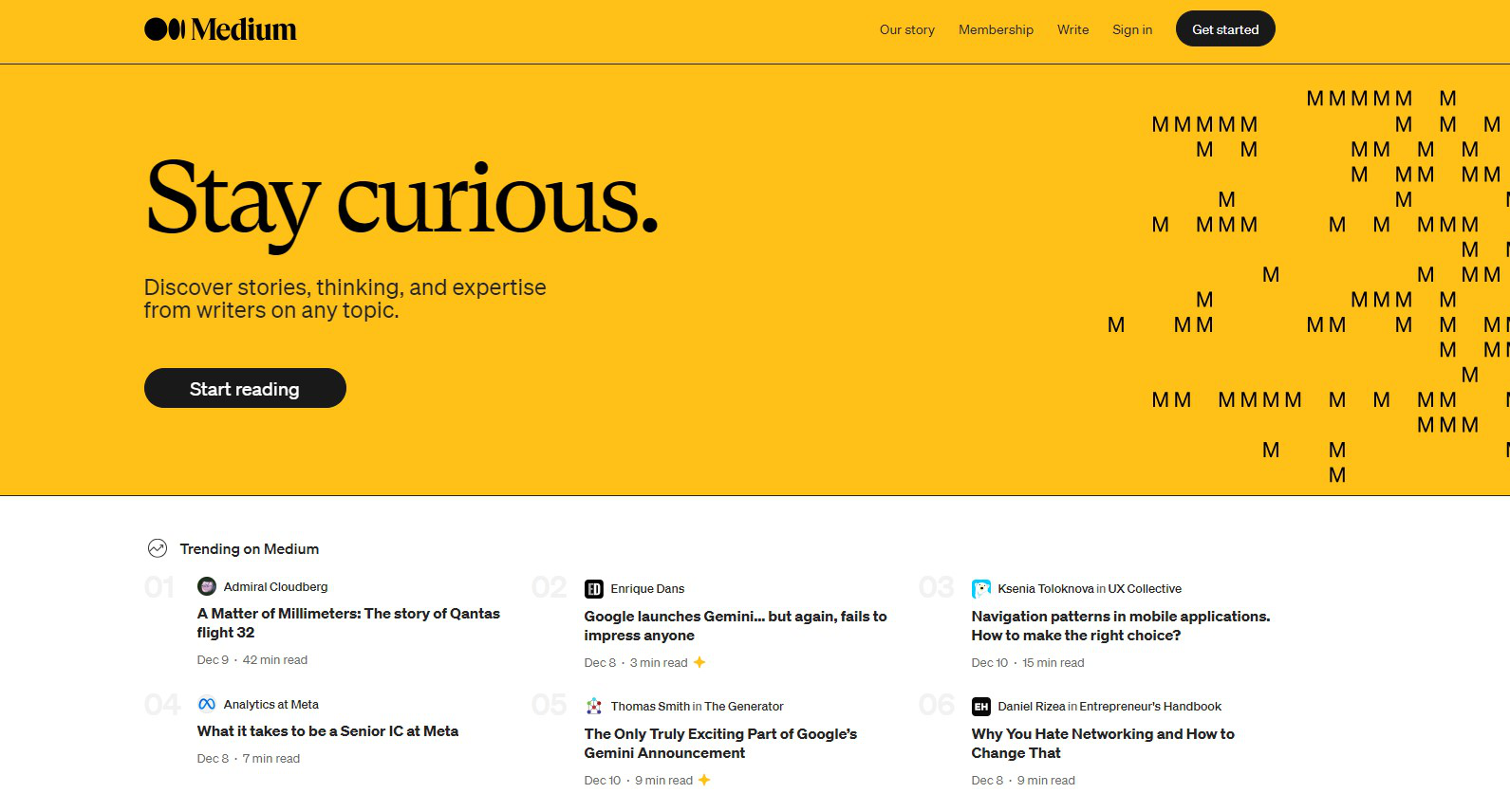
Task: Open the Membership page
Action: (x=996, y=29)
